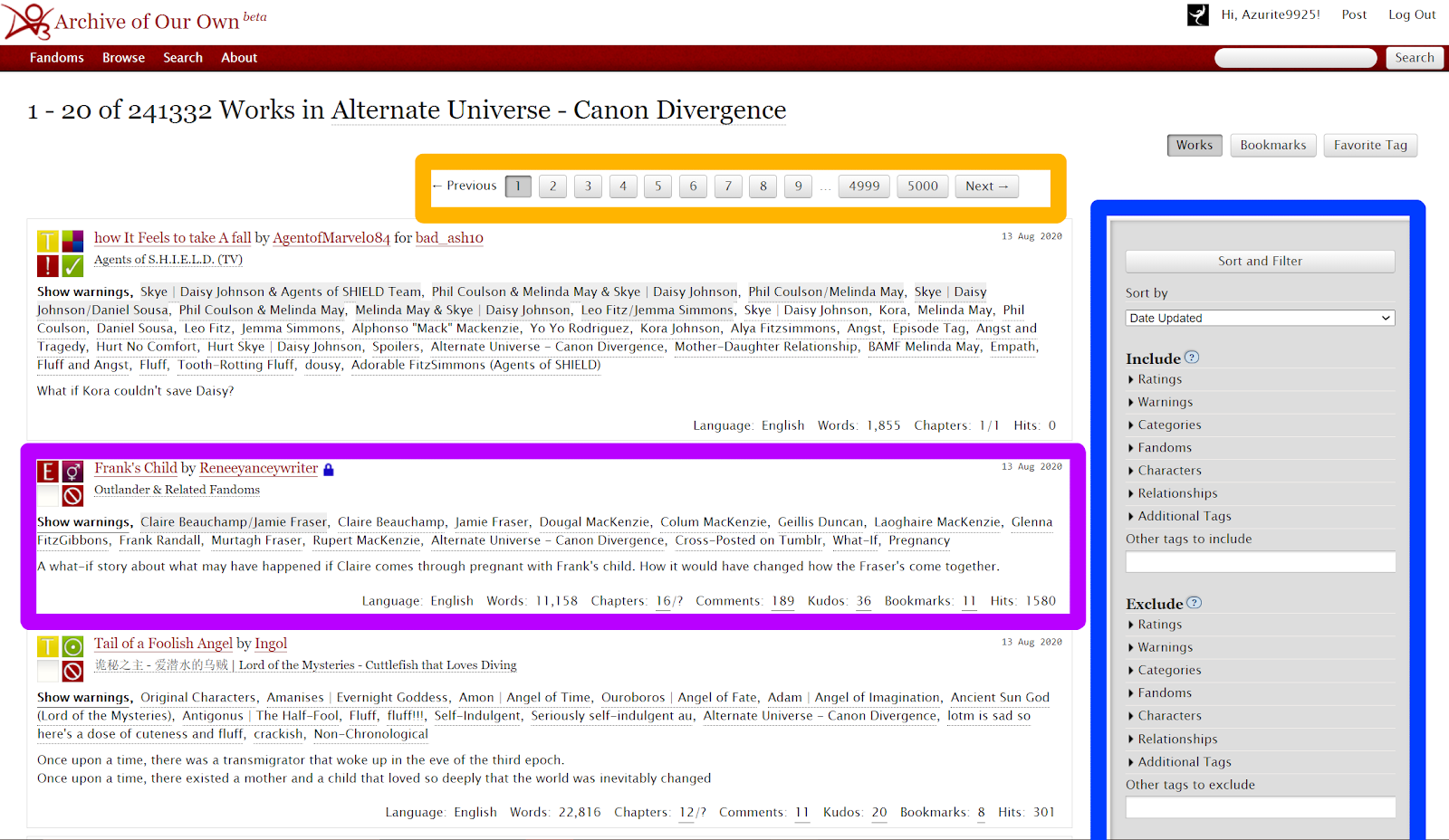Click the yellow T rating icon for 'how It Feels to take A fall'

pyautogui.click(x=48, y=242)
